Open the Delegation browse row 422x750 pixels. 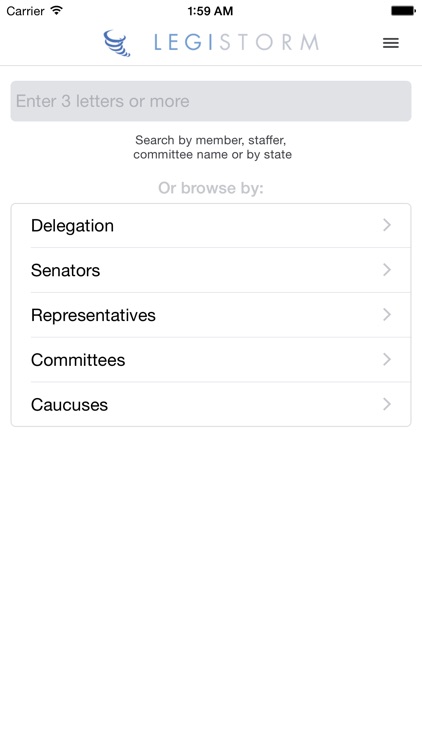click(x=211, y=225)
